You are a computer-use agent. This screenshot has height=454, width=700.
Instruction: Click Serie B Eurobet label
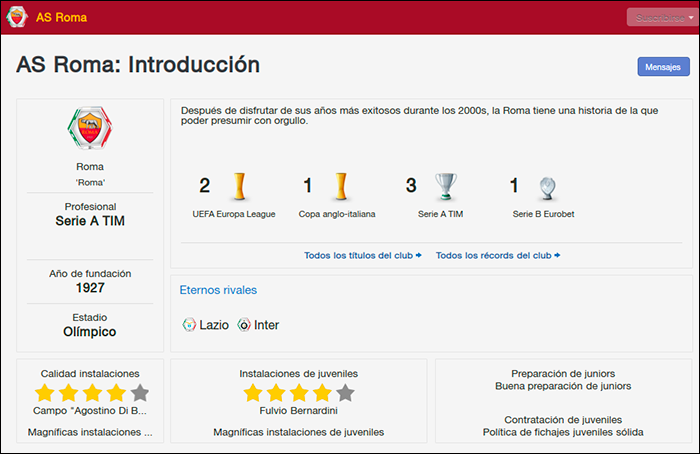coord(543,214)
